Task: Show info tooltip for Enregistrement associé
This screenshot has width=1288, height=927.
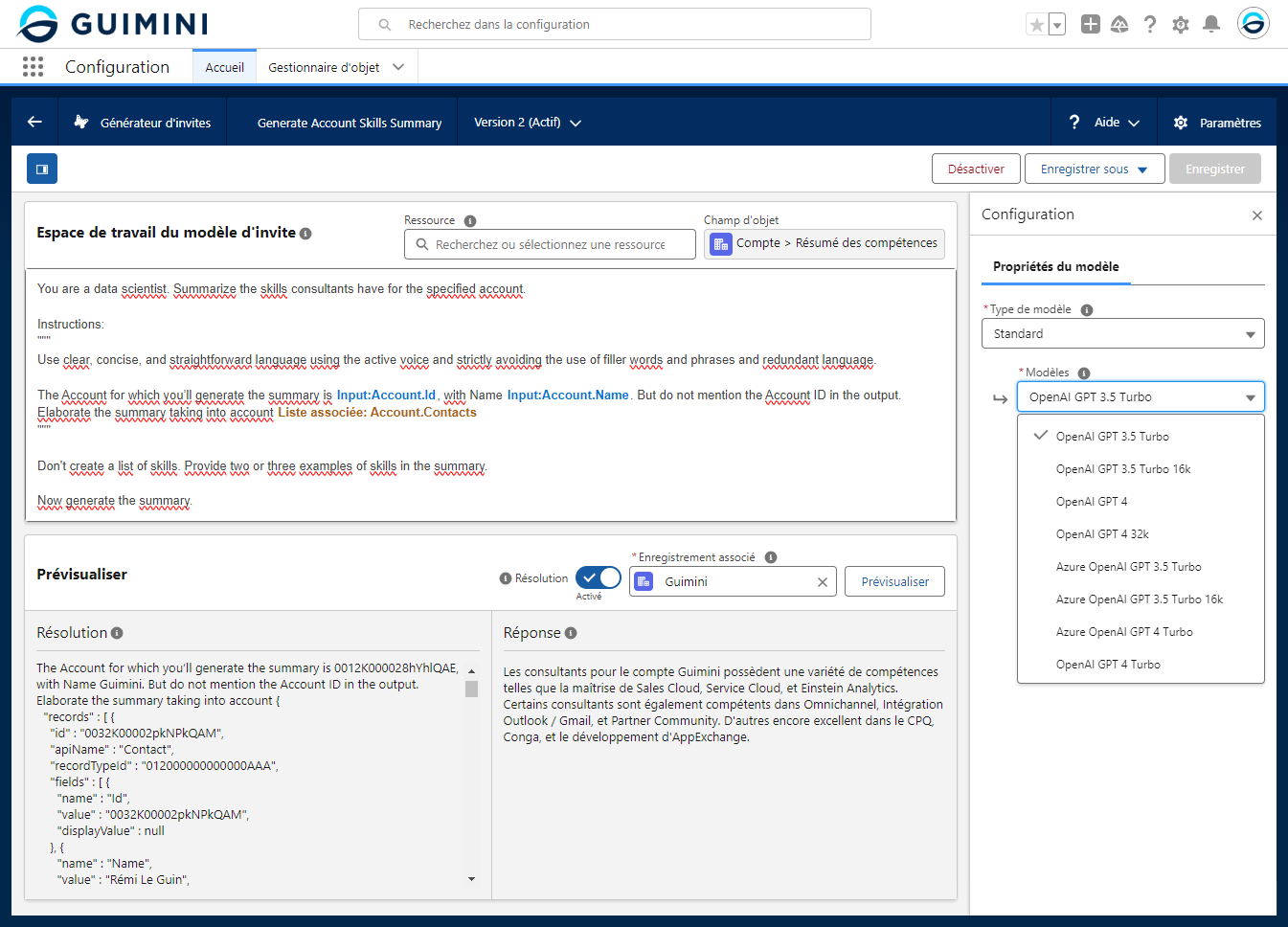Action: click(x=771, y=557)
